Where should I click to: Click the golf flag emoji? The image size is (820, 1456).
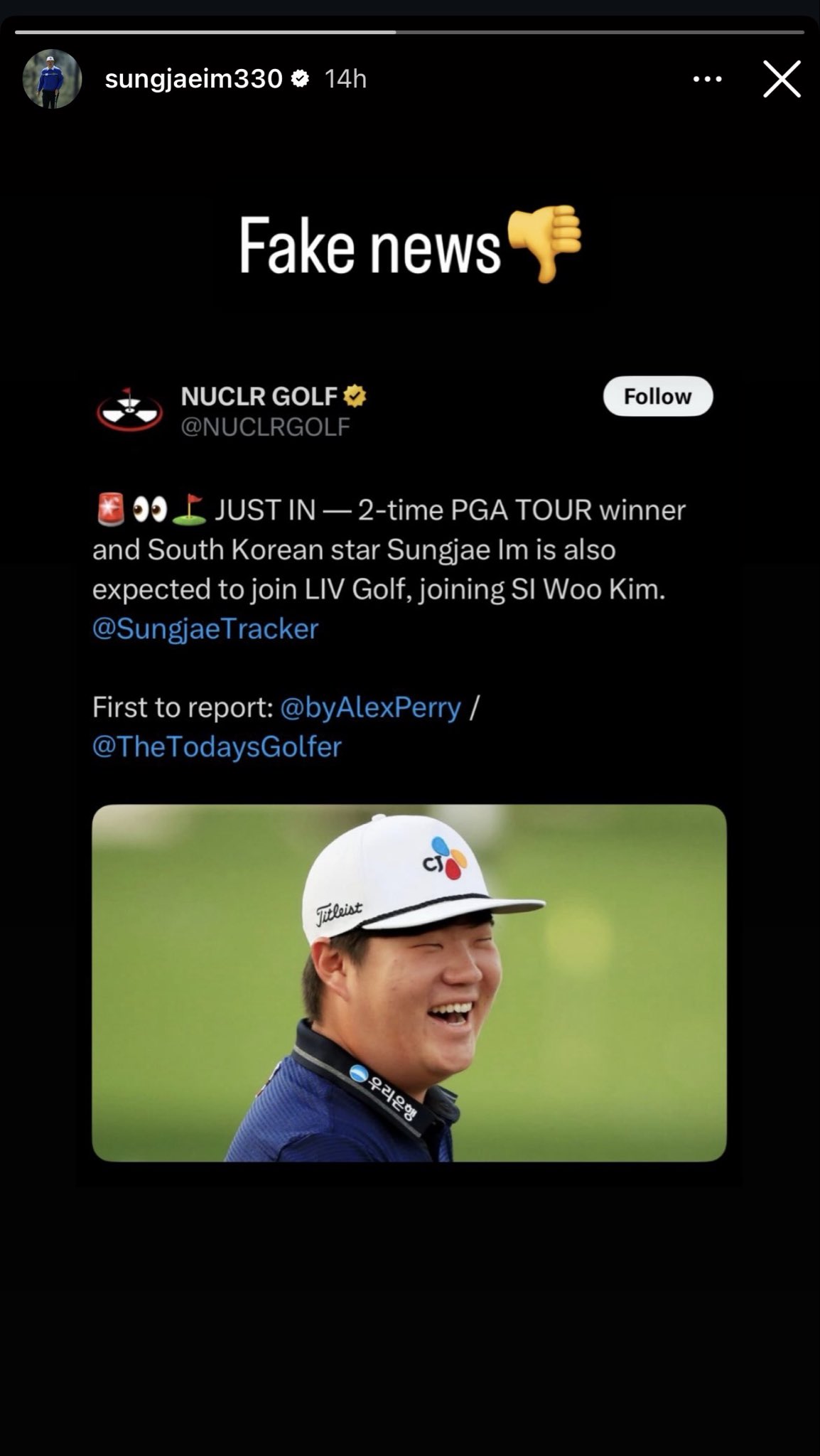188,510
